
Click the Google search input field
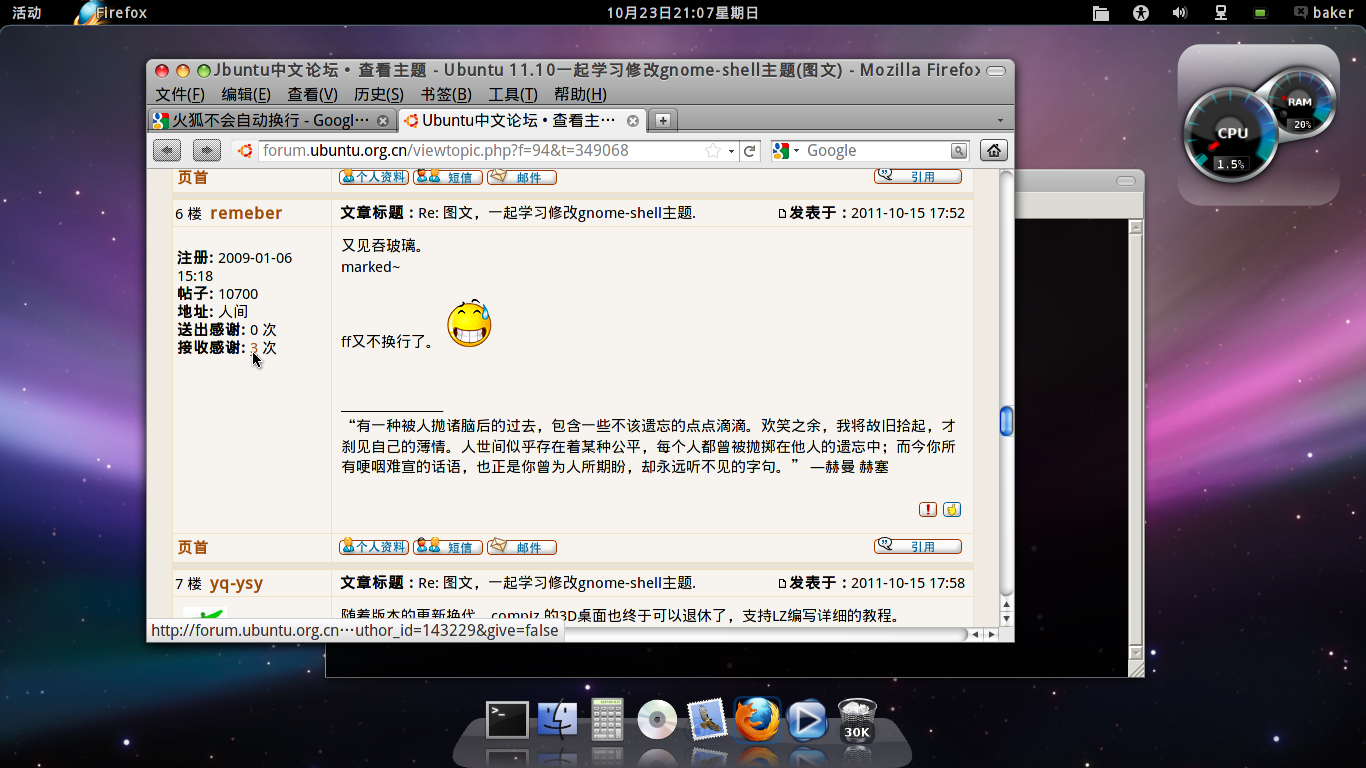[877, 151]
